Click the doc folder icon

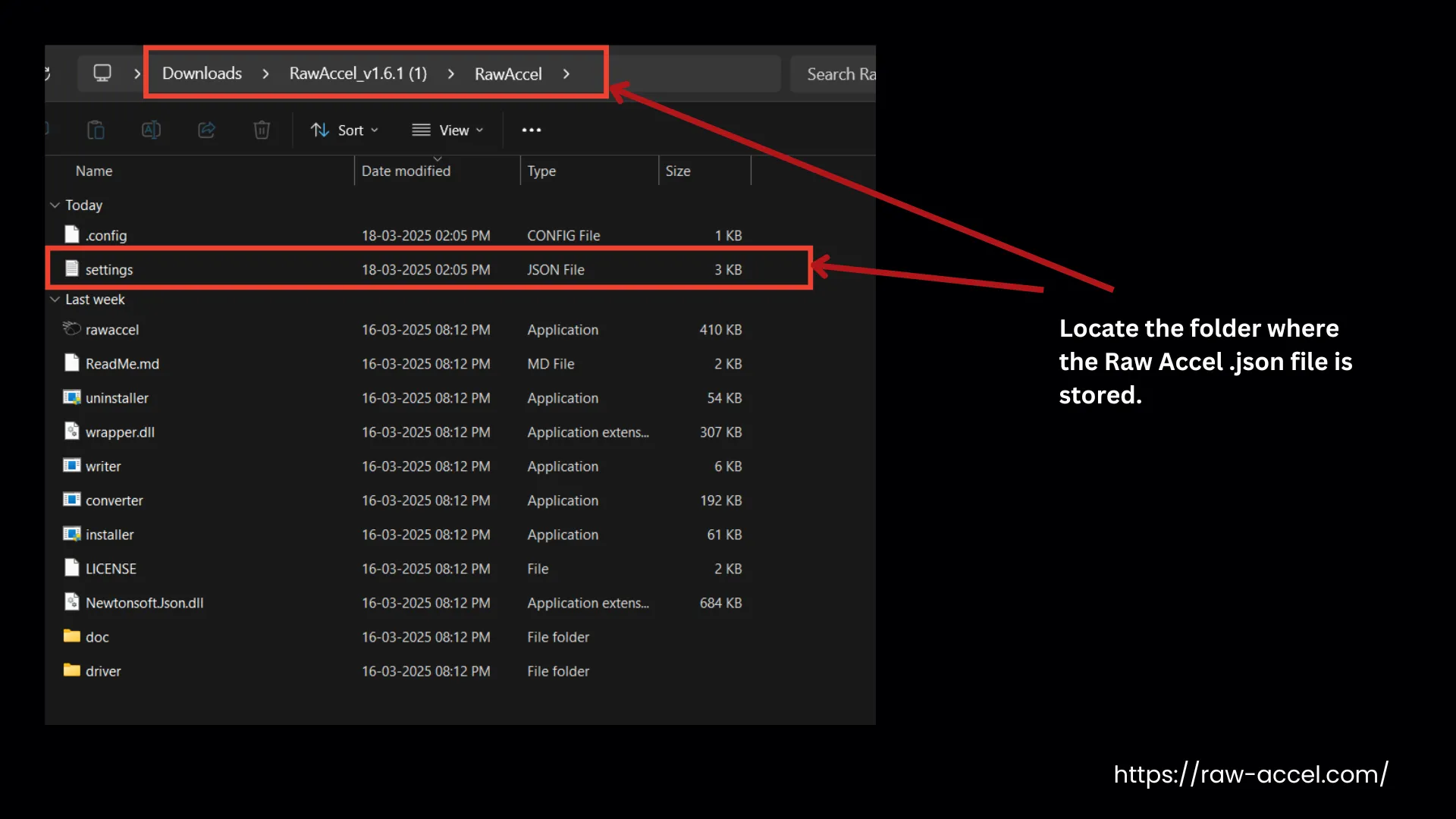(x=71, y=636)
